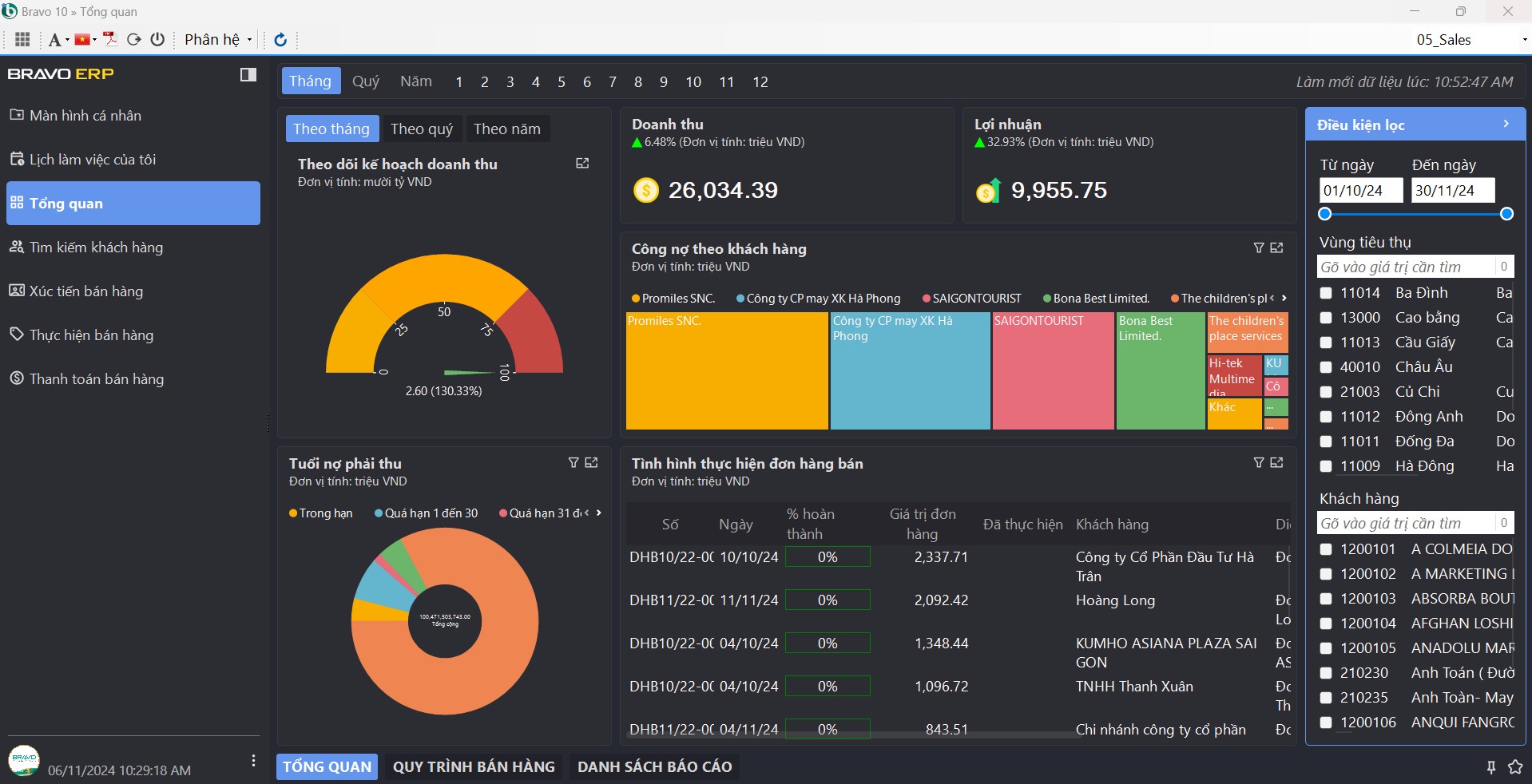This screenshot has width=1532, height=784.
Task: Click the power button icon in toolbar
Action: click(x=157, y=39)
